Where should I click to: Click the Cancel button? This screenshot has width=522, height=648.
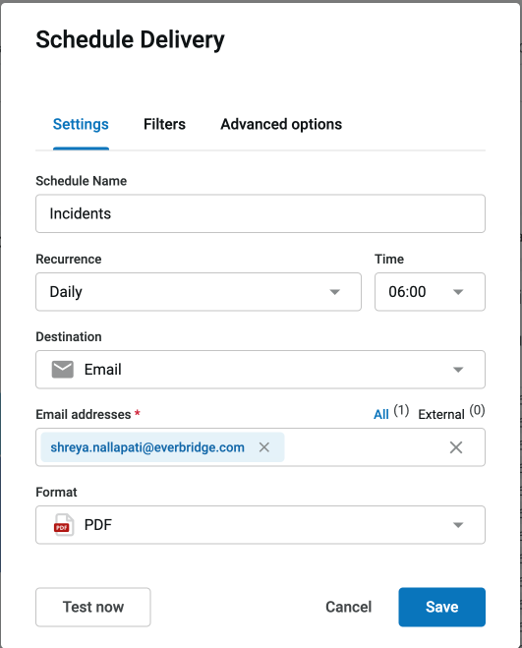pyautogui.click(x=348, y=607)
